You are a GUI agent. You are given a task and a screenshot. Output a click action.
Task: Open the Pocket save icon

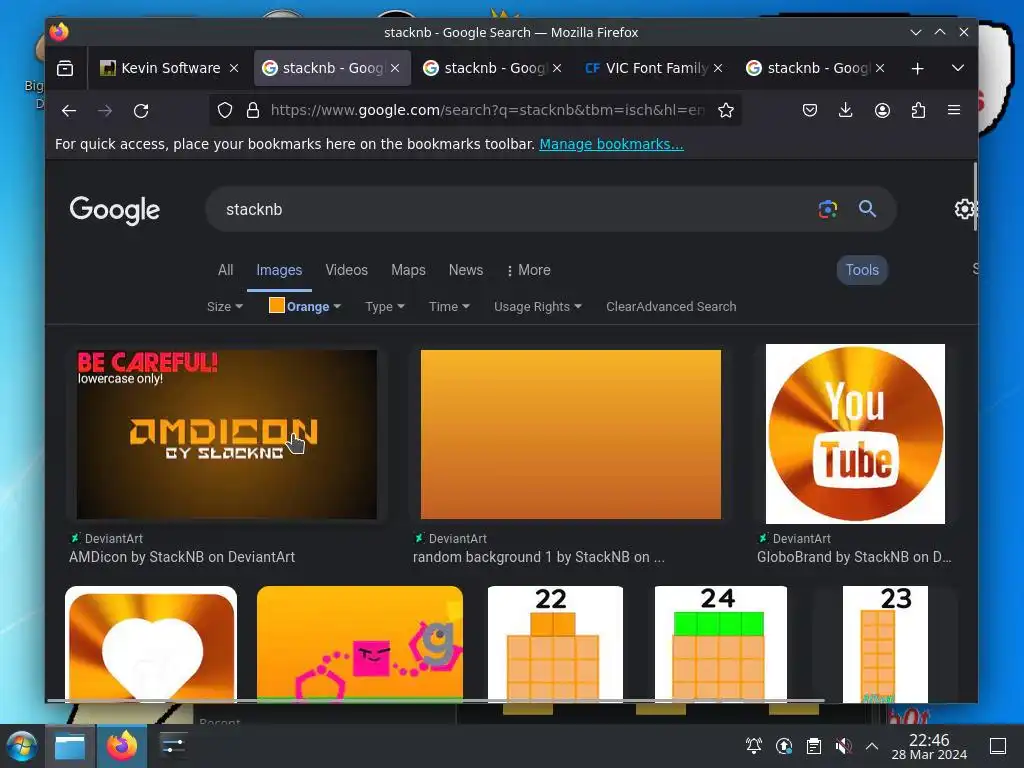810,110
